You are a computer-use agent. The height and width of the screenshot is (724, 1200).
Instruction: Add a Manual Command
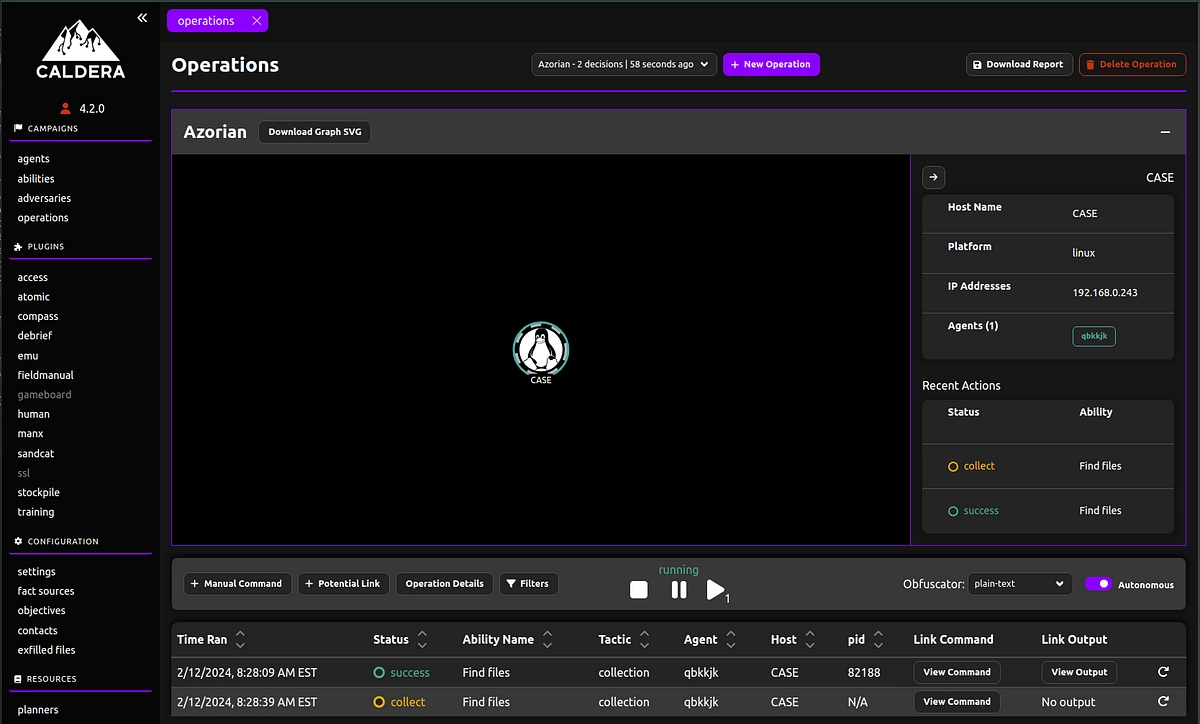click(x=238, y=584)
